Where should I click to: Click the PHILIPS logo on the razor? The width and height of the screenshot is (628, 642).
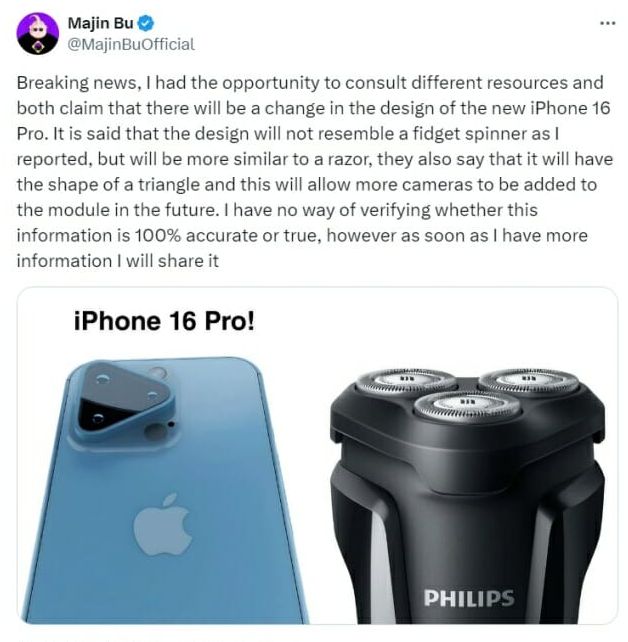click(x=469, y=598)
